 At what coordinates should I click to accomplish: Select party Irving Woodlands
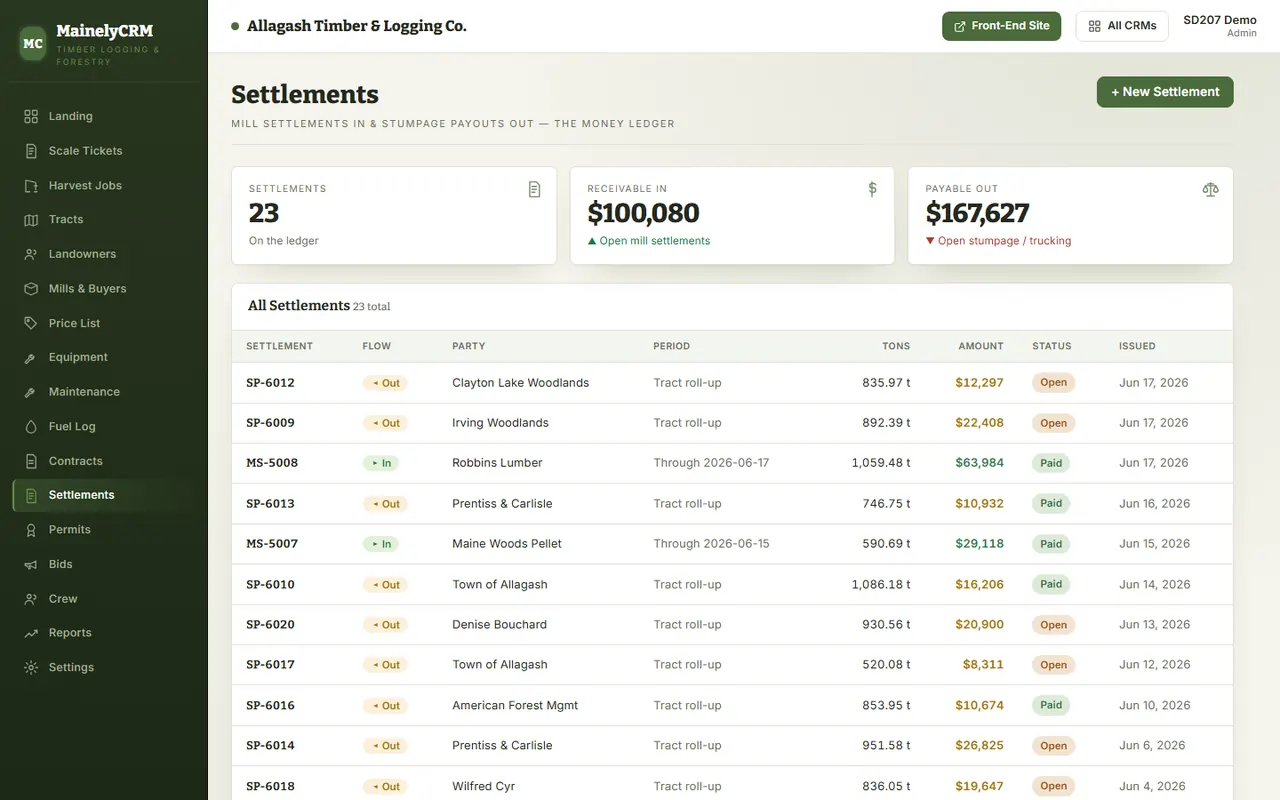[500, 423]
